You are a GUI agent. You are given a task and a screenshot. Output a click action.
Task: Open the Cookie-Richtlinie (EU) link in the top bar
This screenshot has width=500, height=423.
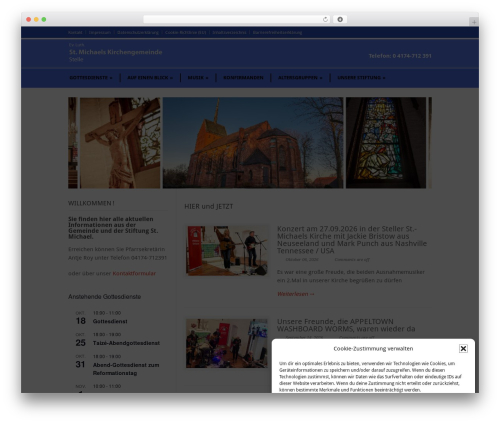(185, 32)
